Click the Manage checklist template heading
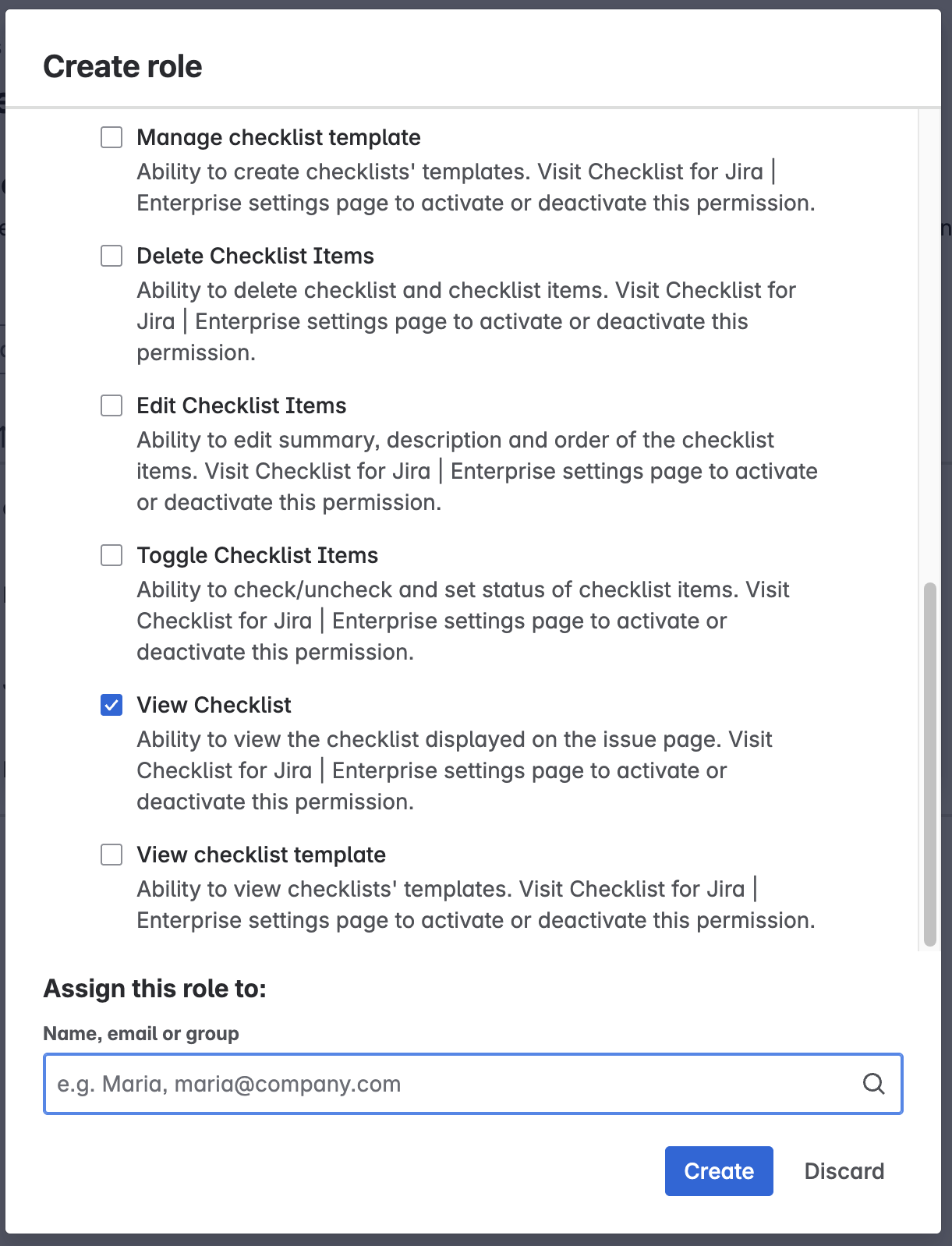 (x=278, y=137)
